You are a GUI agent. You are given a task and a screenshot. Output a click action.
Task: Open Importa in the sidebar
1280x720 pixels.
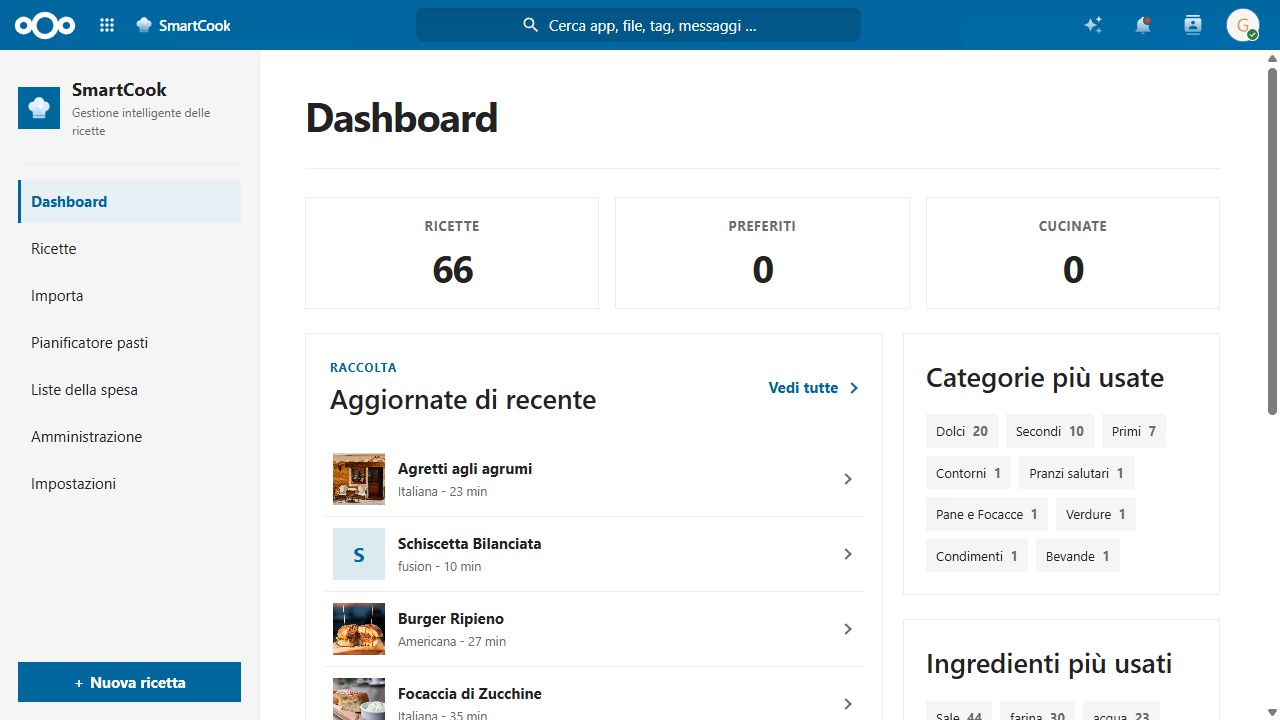tap(130, 295)
